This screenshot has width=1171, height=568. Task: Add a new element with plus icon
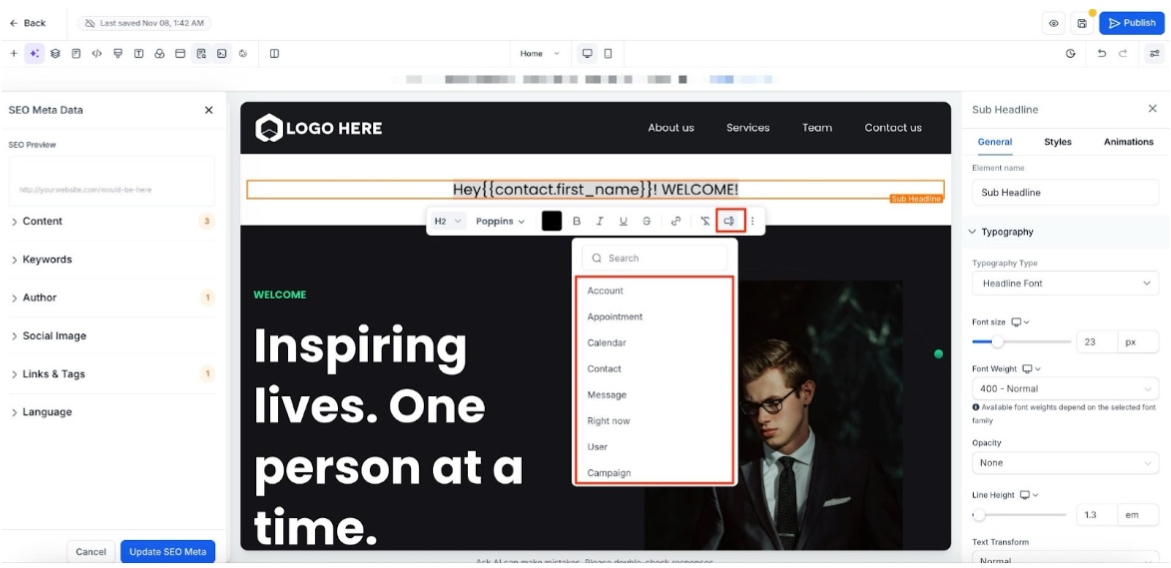[x=14, y=54]
